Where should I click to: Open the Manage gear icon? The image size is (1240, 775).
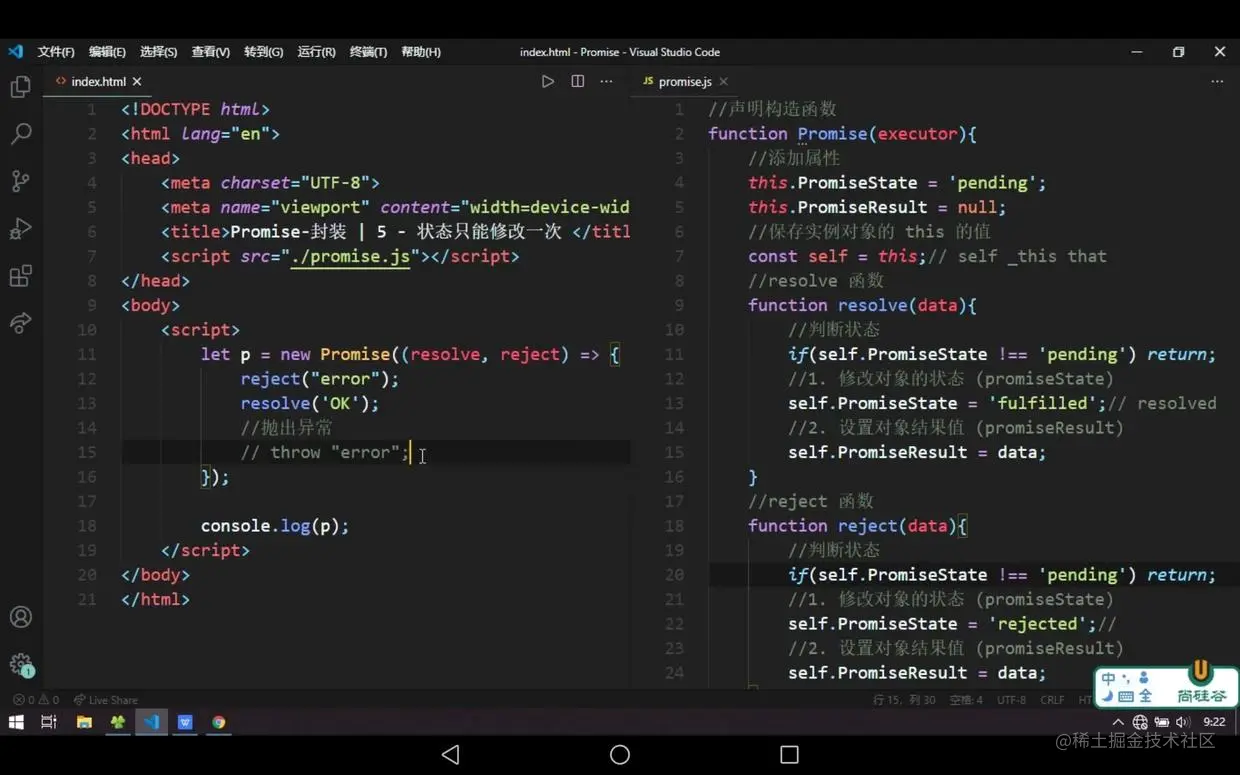click(x=20, y=664)
